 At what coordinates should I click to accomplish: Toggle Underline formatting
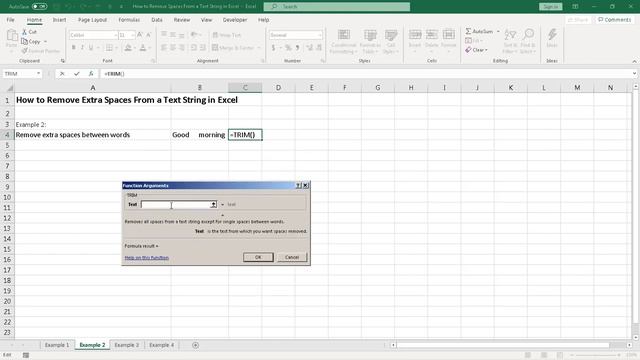(91, 48)
